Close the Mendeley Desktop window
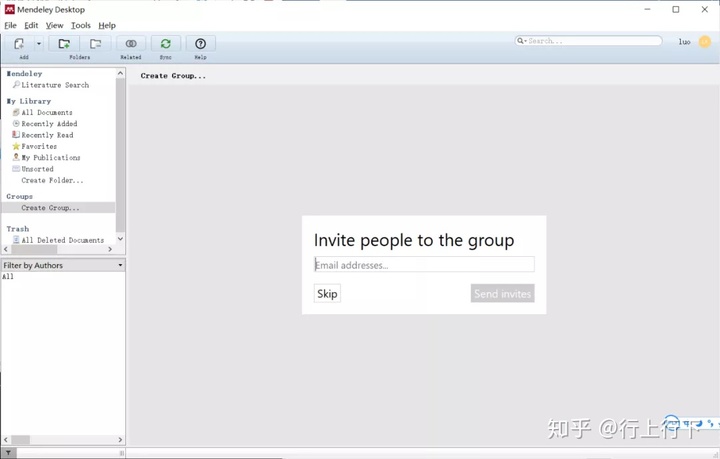This screenshot has width=720, height=459. pos(704,9)
